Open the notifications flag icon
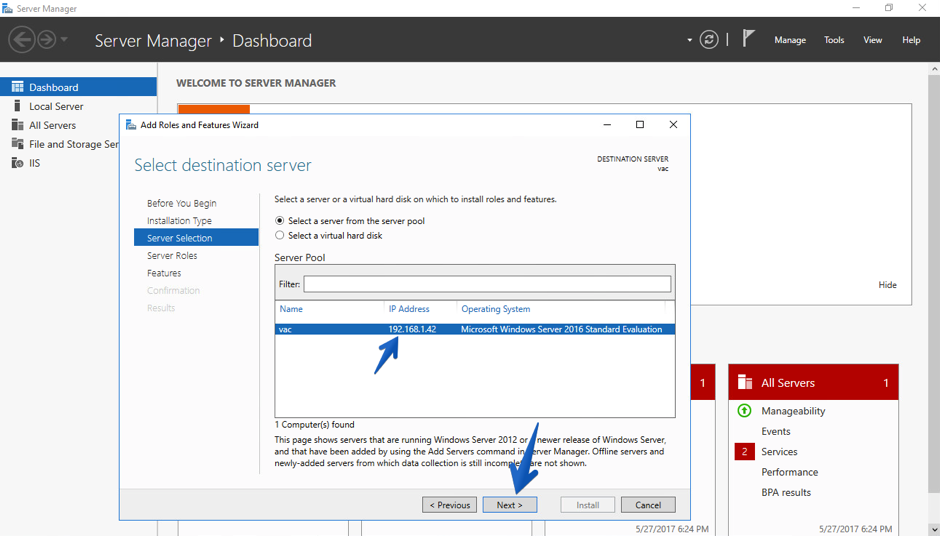940x536 pixels. point(748,39)
